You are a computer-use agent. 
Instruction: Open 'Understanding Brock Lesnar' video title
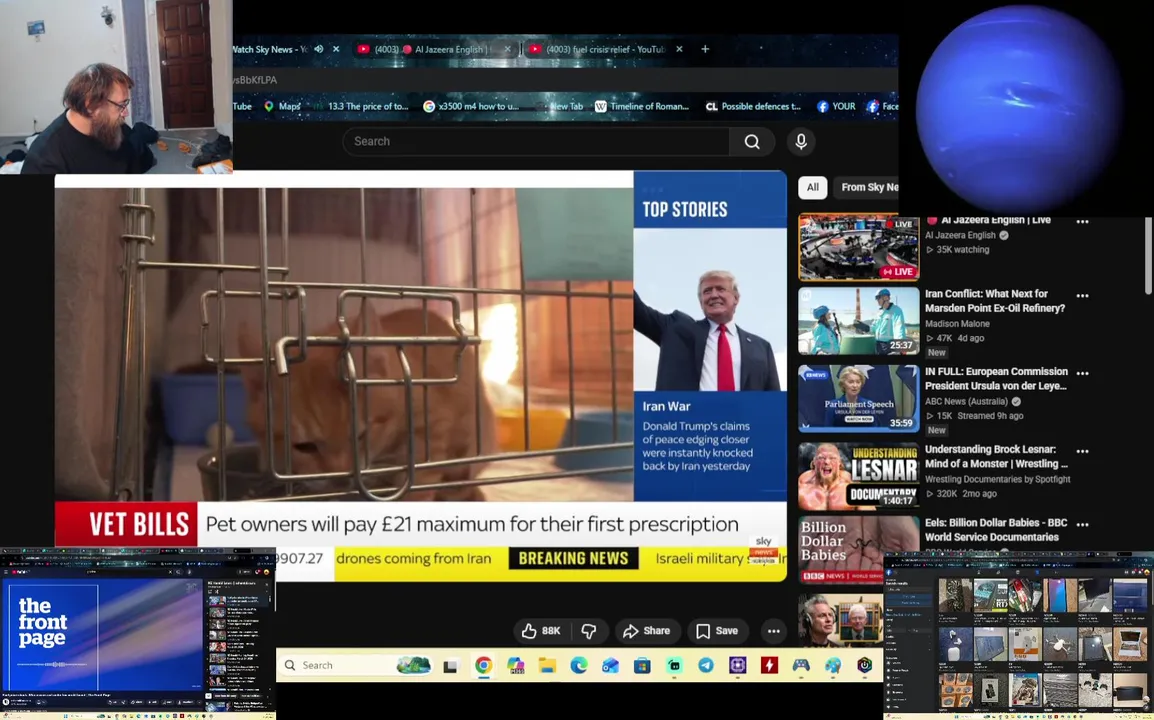[997, 456]
